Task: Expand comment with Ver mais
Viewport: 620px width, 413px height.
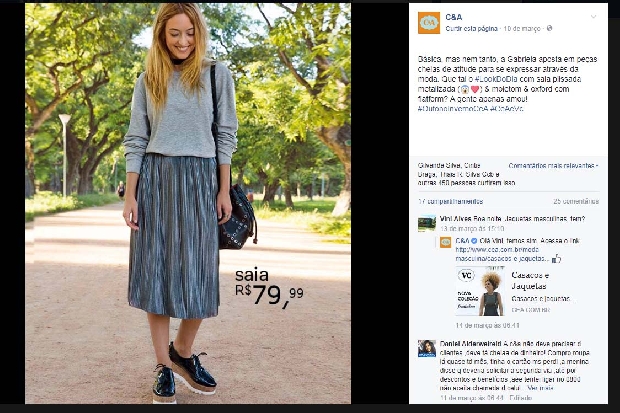Action: [x=540, y=388]
